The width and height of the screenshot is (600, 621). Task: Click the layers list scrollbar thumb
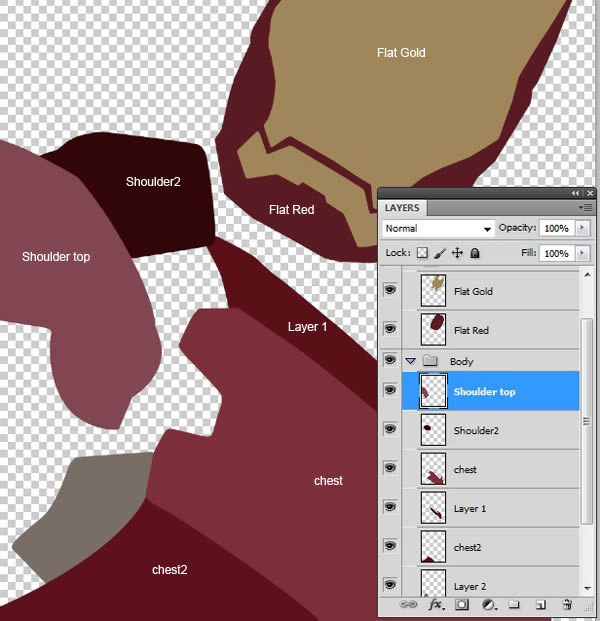[x=587, y=421]
